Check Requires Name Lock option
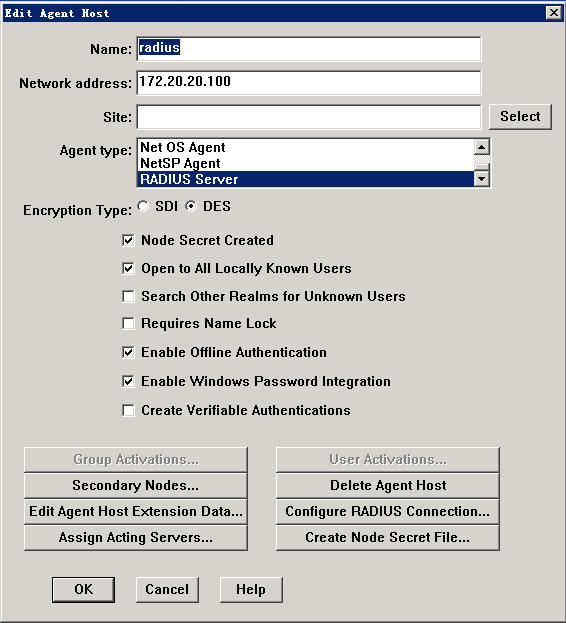Screen dimensions: 566x623 128,323
